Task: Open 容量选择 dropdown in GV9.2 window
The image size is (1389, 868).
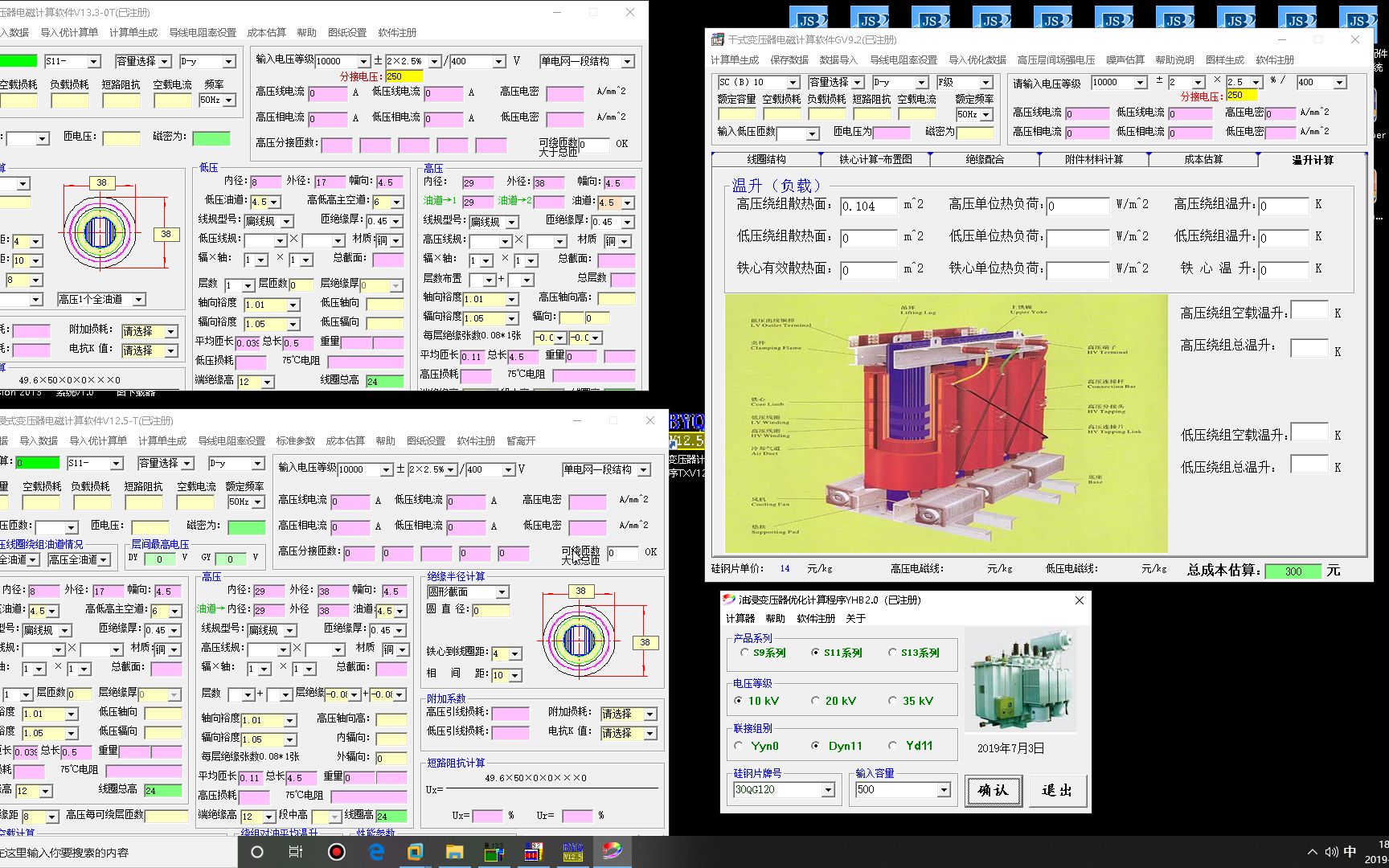Action: click(857, 82)
